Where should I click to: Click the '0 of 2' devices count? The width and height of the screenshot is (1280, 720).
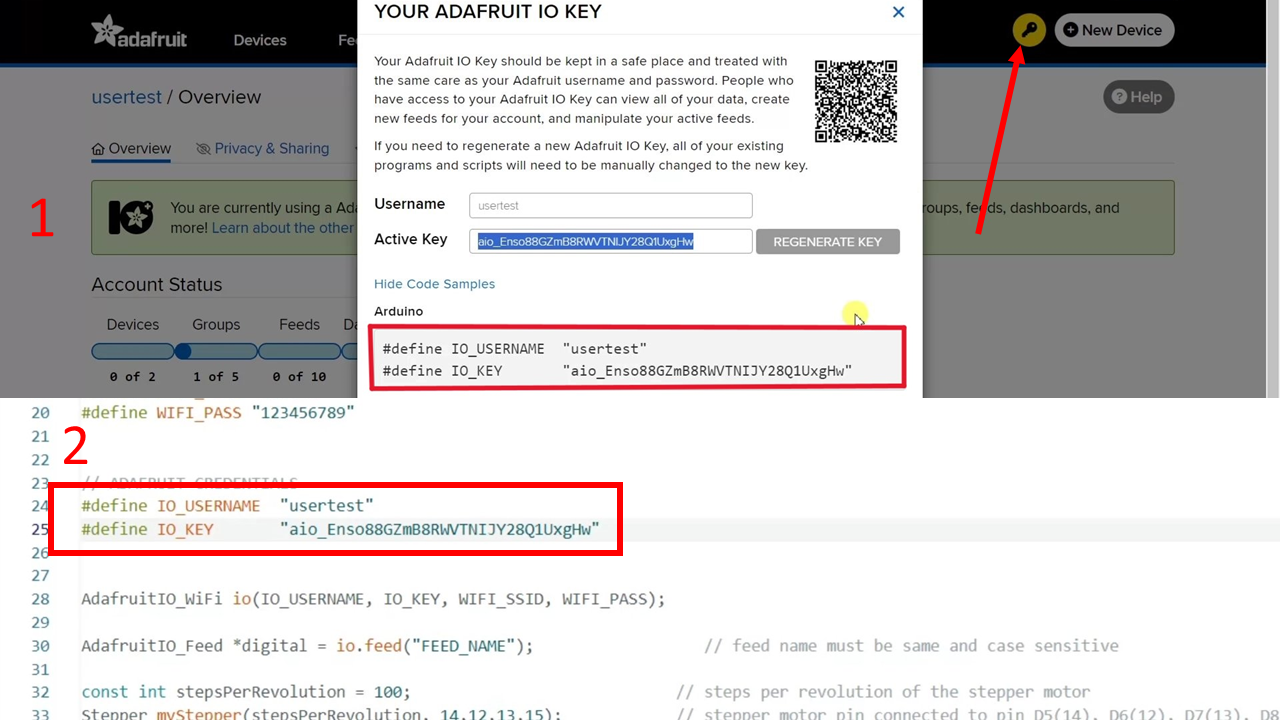pos(132,376)
